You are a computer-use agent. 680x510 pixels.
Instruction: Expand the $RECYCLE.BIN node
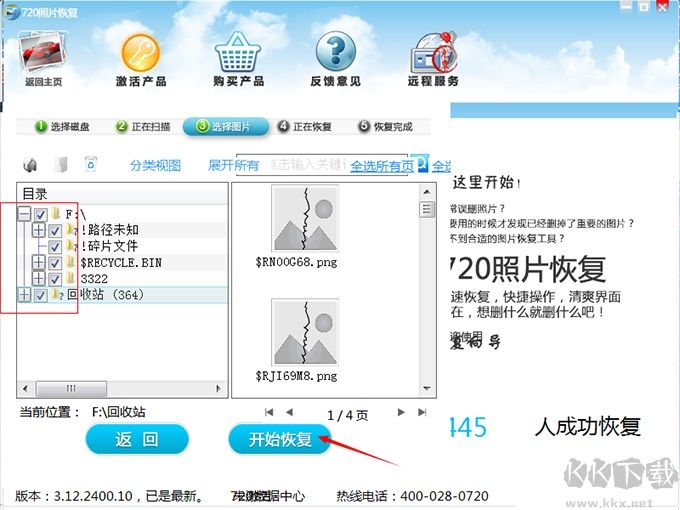tap(39, 262)
